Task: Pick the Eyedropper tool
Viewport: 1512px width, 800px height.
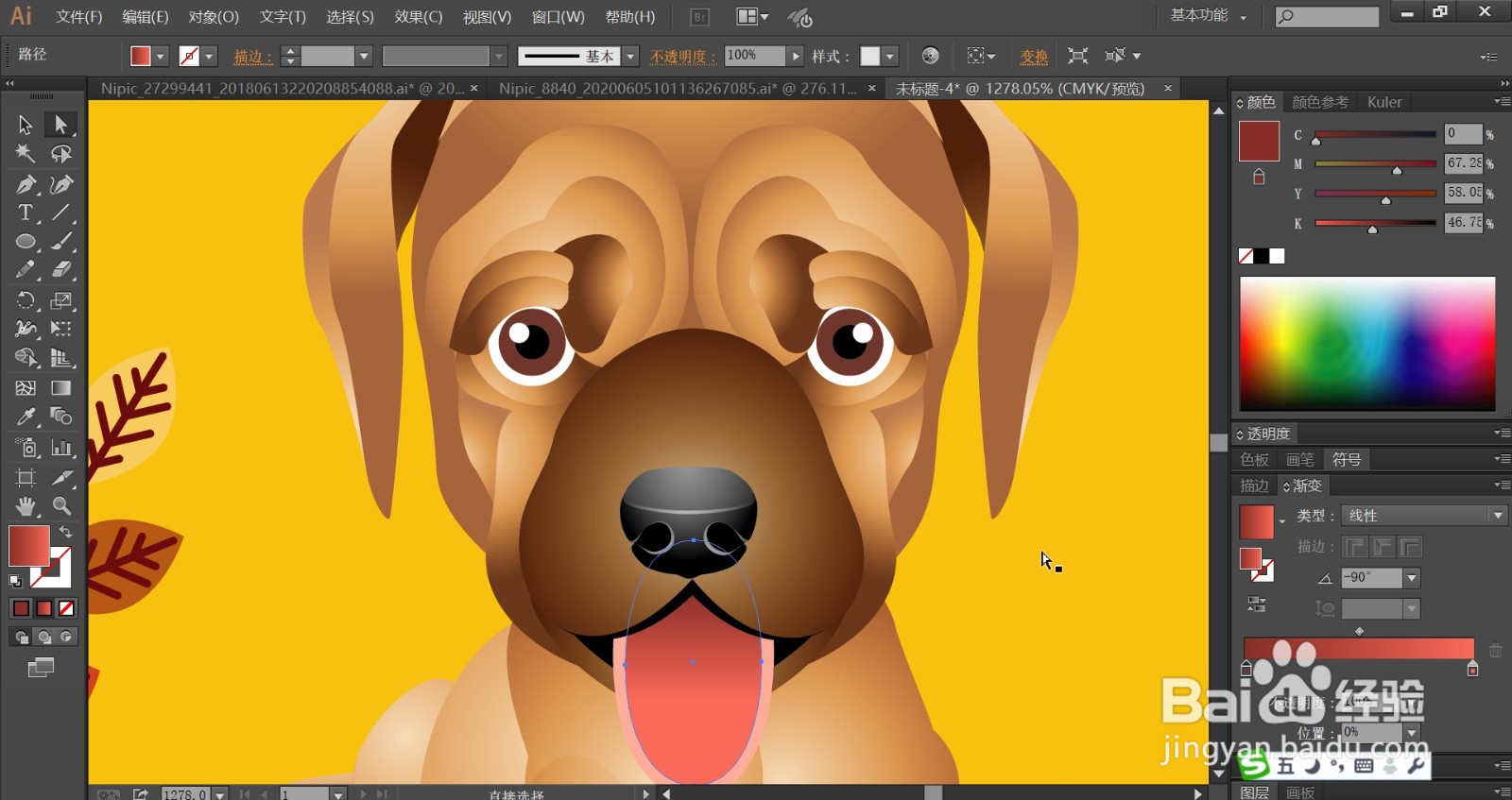Action: point(26,416)
